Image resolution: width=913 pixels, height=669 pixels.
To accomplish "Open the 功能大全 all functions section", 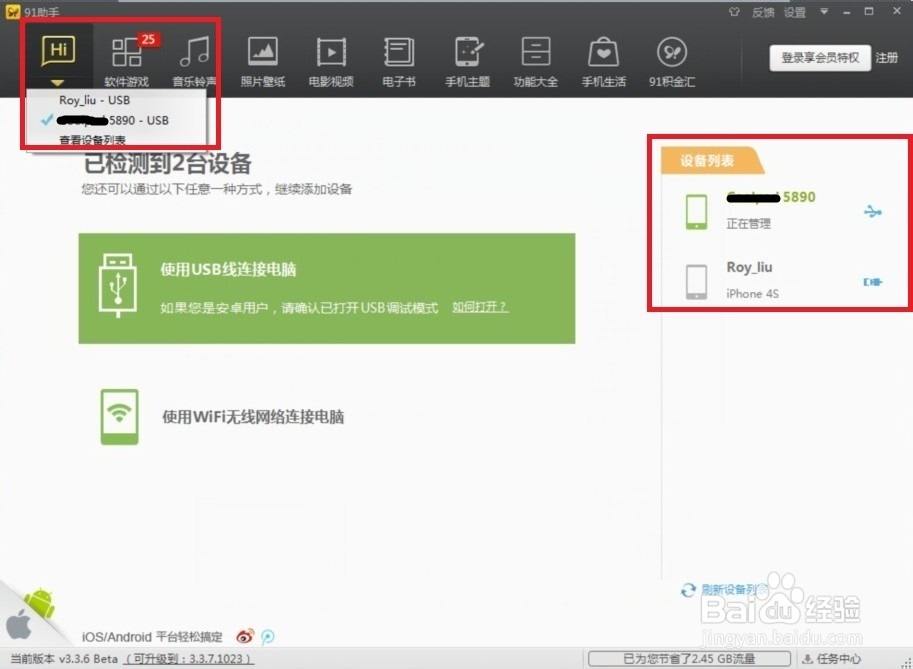I will click(x=535, y=61).
